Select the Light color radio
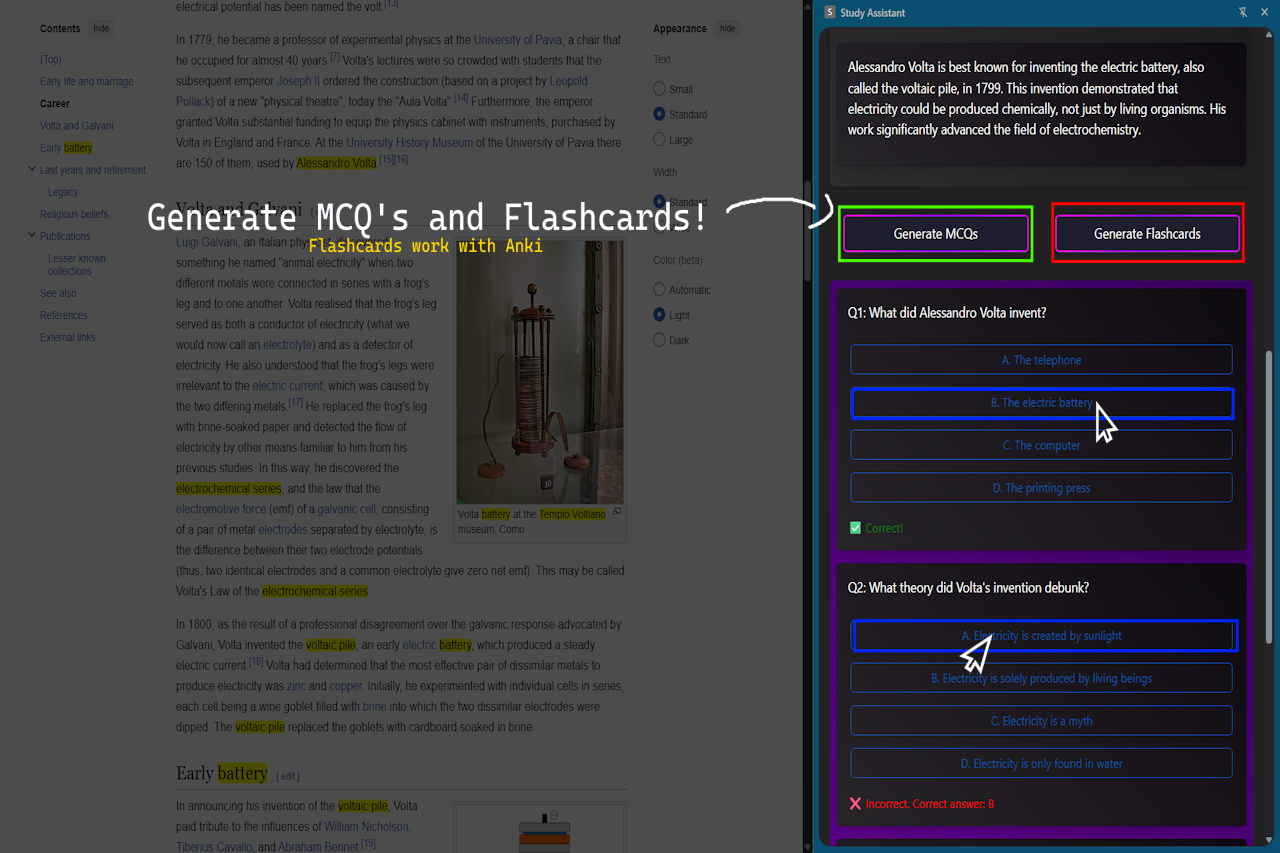 pyautogui.click(x=659, y=314)
